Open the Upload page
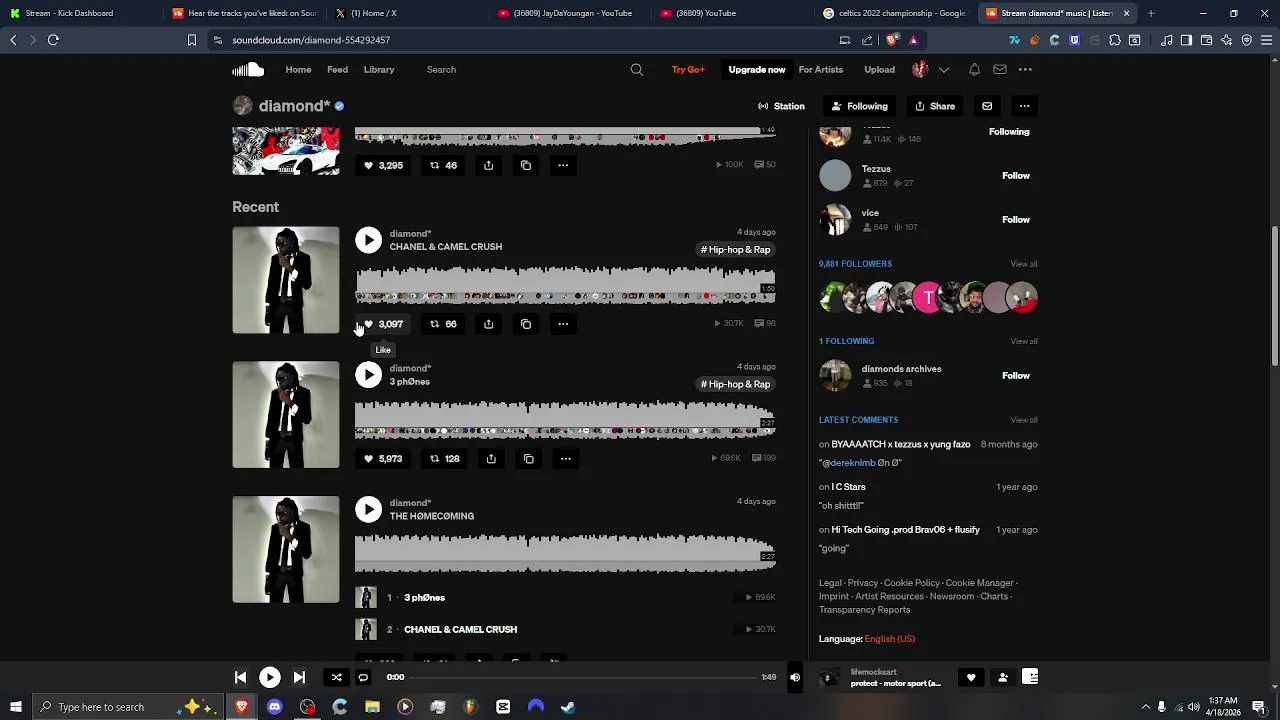 coord(880,70)
